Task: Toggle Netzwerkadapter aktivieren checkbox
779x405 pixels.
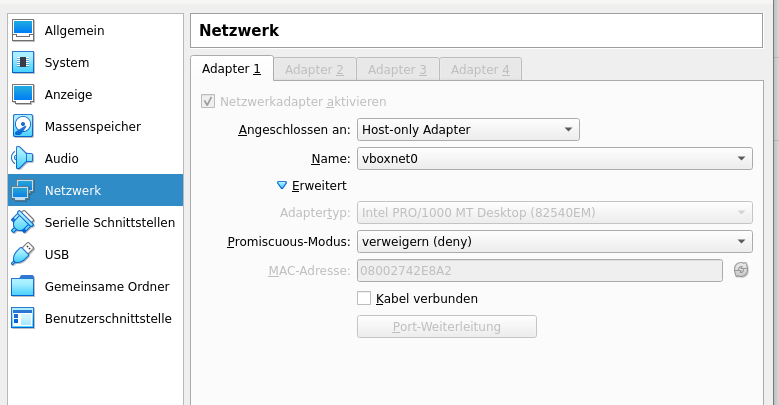Action: point(208,101)
